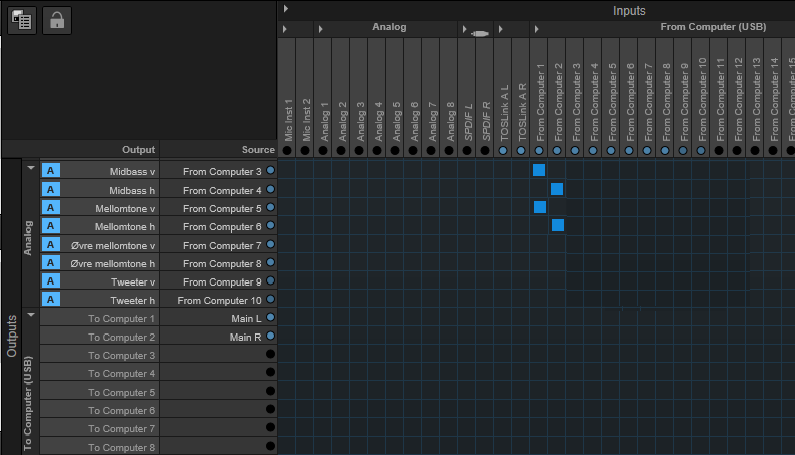The image size is (795, 455).
Task: Toggle routing From Computer 1 to Midbass v
Action: click(x=540, y=171)
